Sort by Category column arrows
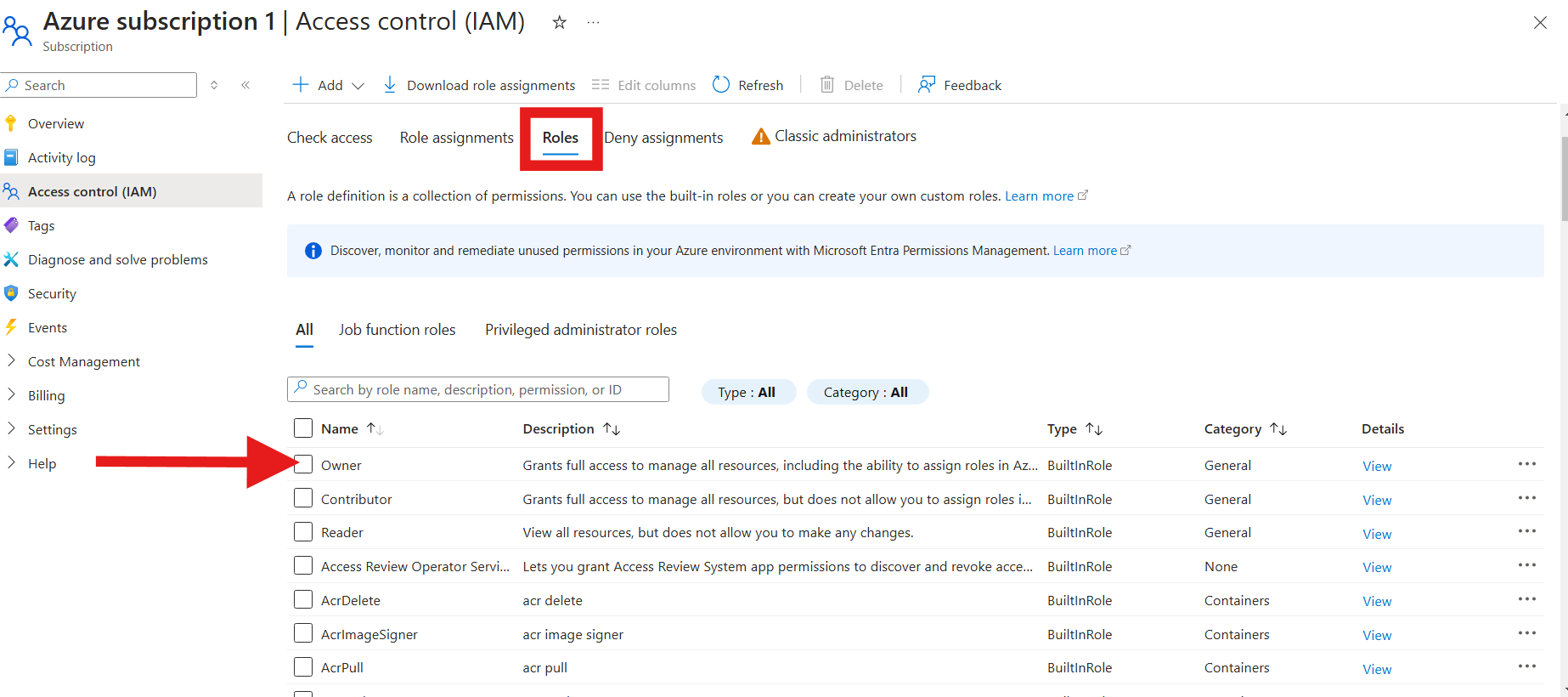 [x=1278, y=429]
